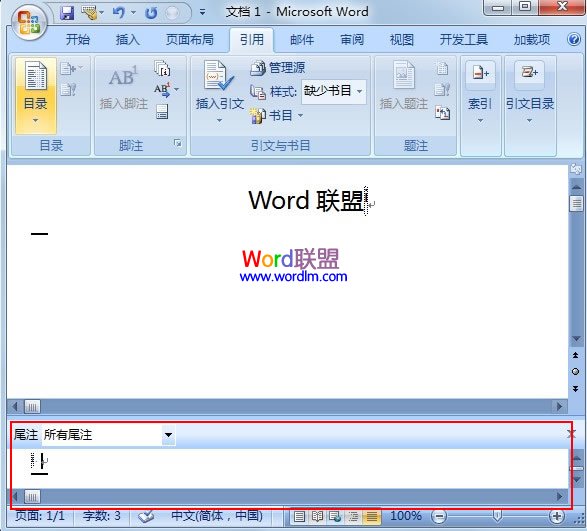
Task: Open the 目录 table of contents menu
Action: [x=36, y=96]
